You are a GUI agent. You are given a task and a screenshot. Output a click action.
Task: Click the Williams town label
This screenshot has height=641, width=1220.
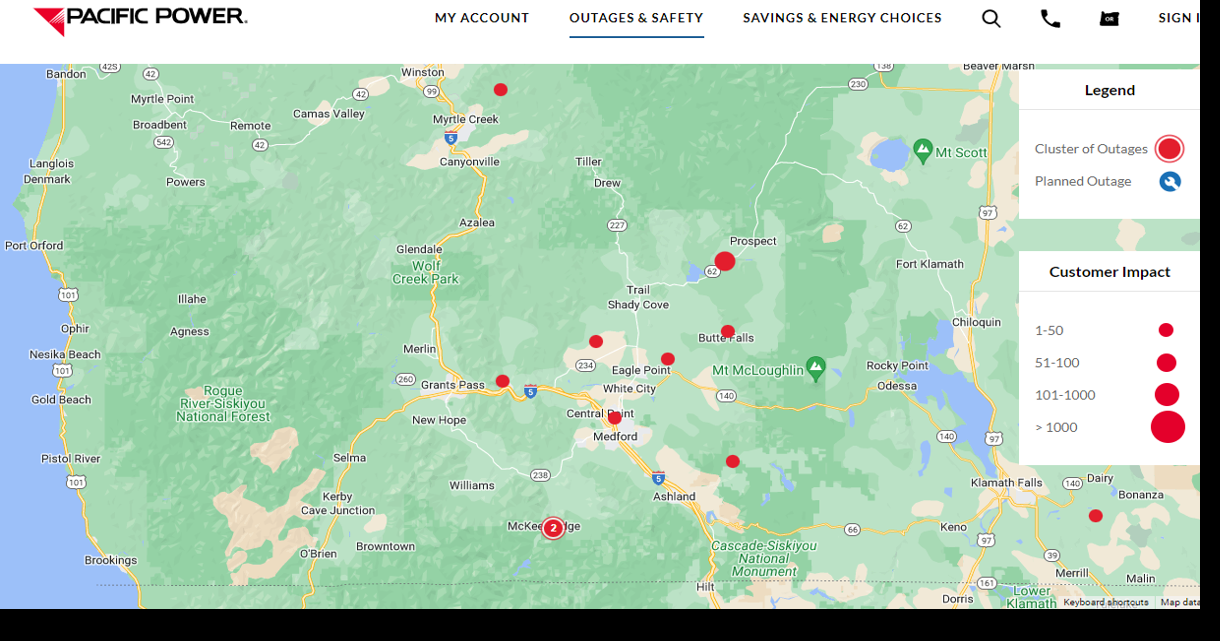coord(472,485)
